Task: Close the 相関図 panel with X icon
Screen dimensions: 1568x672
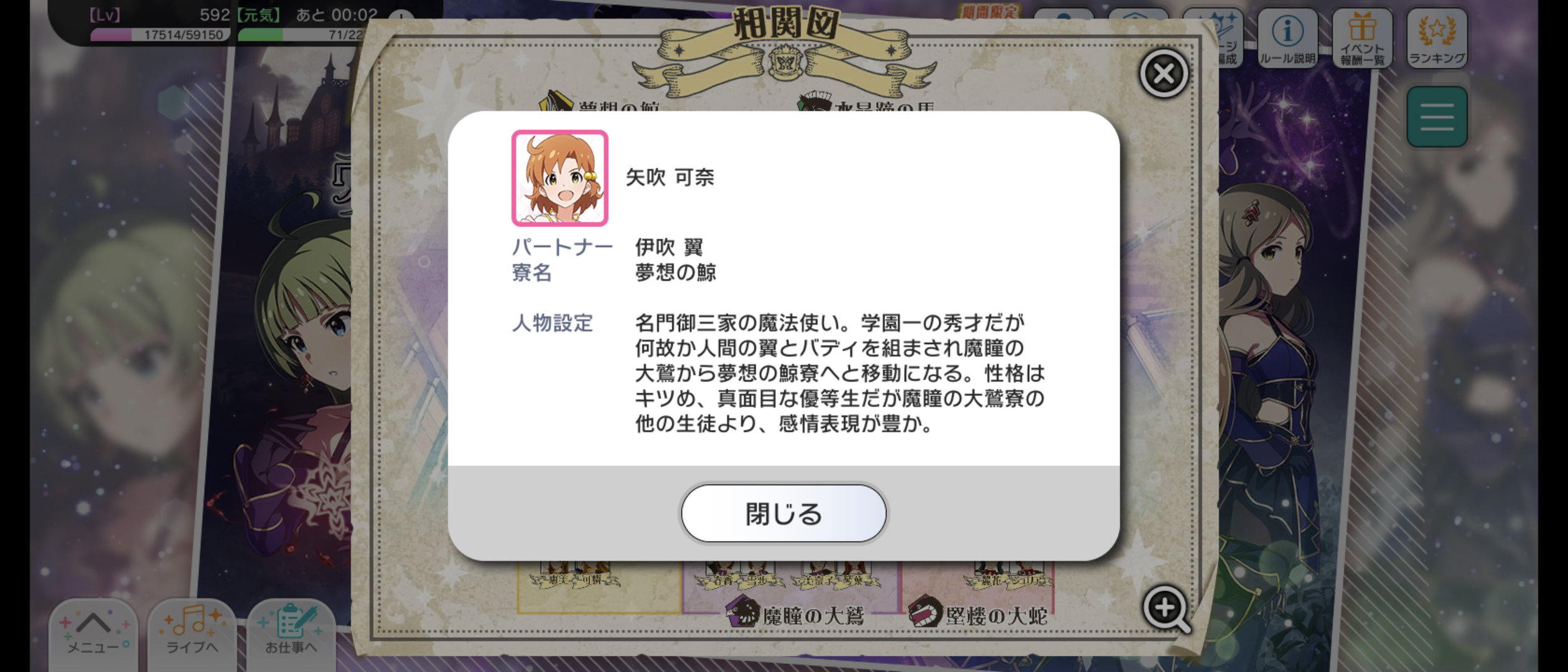Action: click(x=1164, y=73)
